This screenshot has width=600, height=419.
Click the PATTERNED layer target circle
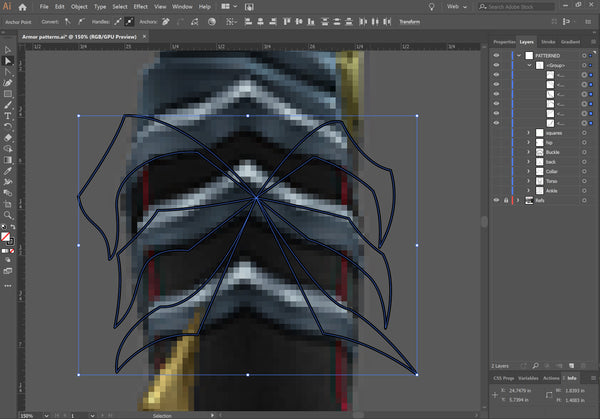[585, 55]
